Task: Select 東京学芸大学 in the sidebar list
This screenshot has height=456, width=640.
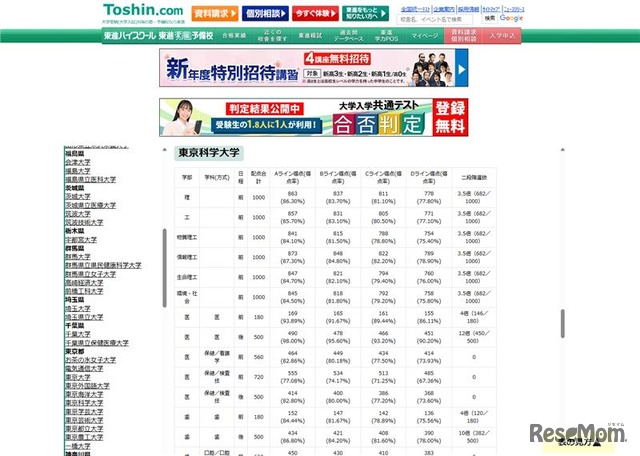Action: [84, 412]
